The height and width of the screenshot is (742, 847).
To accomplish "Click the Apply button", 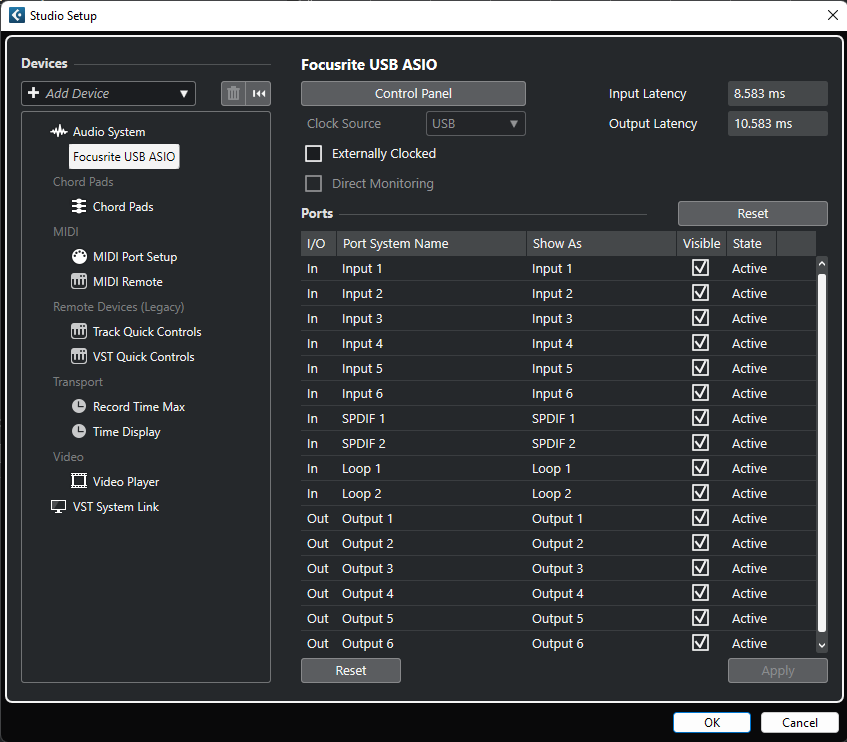I will click(x=778, y=670).
